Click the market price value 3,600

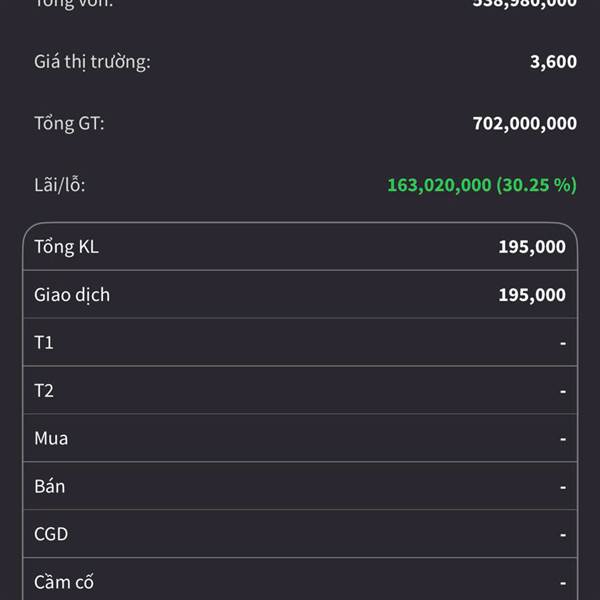pos(553,62)
